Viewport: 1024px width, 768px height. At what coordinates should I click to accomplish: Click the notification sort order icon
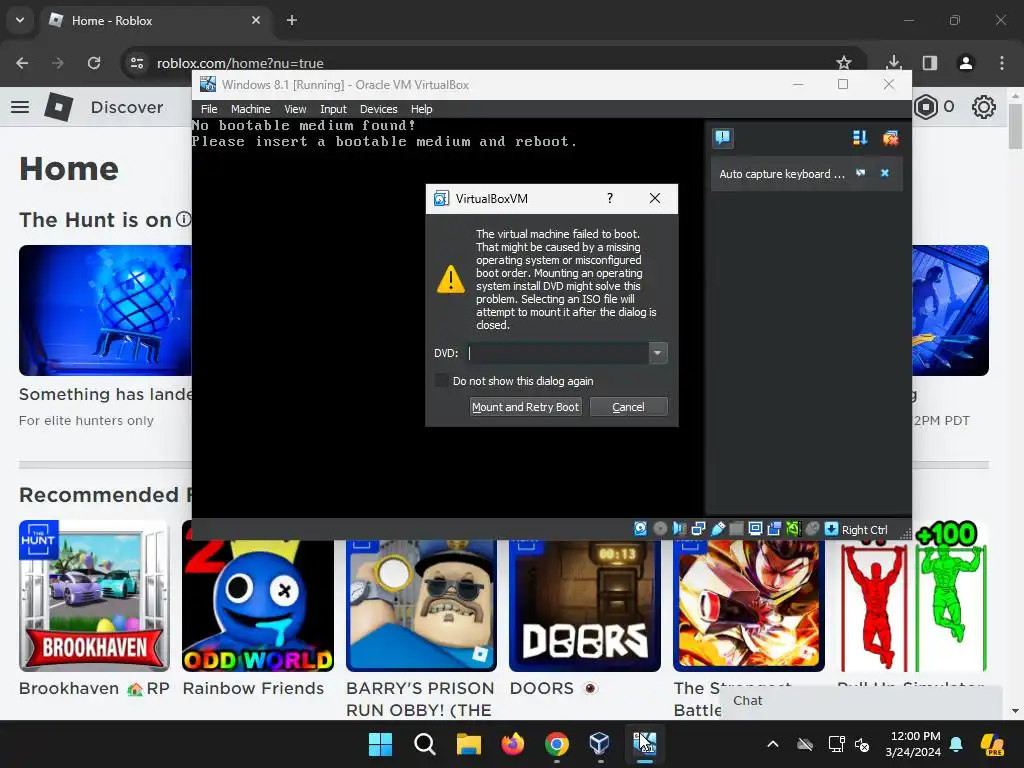point(860,137)
